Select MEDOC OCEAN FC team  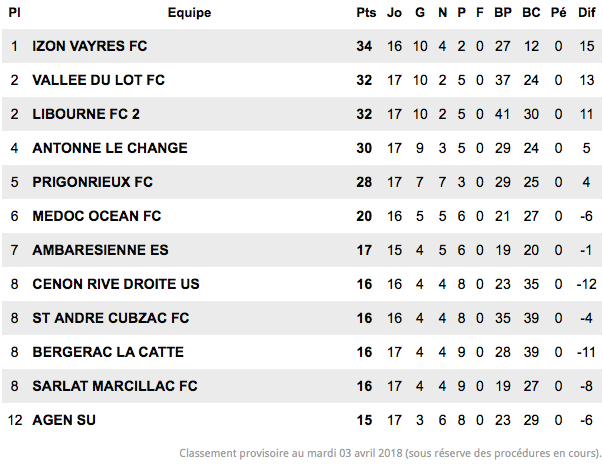tap(97, 216)
